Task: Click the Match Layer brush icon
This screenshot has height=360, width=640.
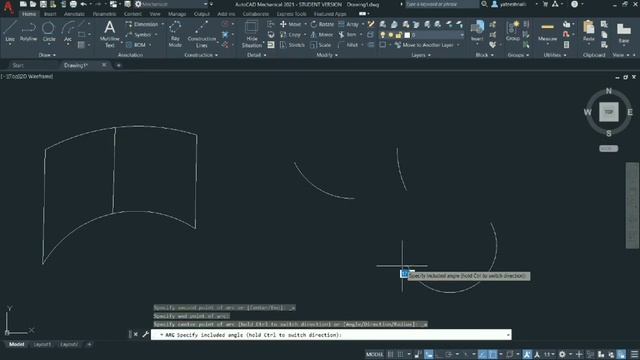Action: coord(371,24)
